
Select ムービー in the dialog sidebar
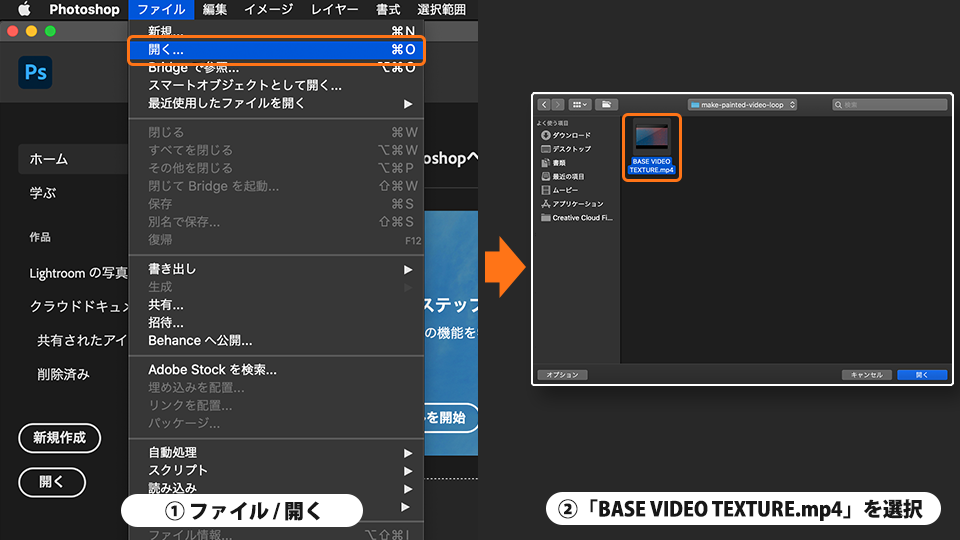click(560, 190)
